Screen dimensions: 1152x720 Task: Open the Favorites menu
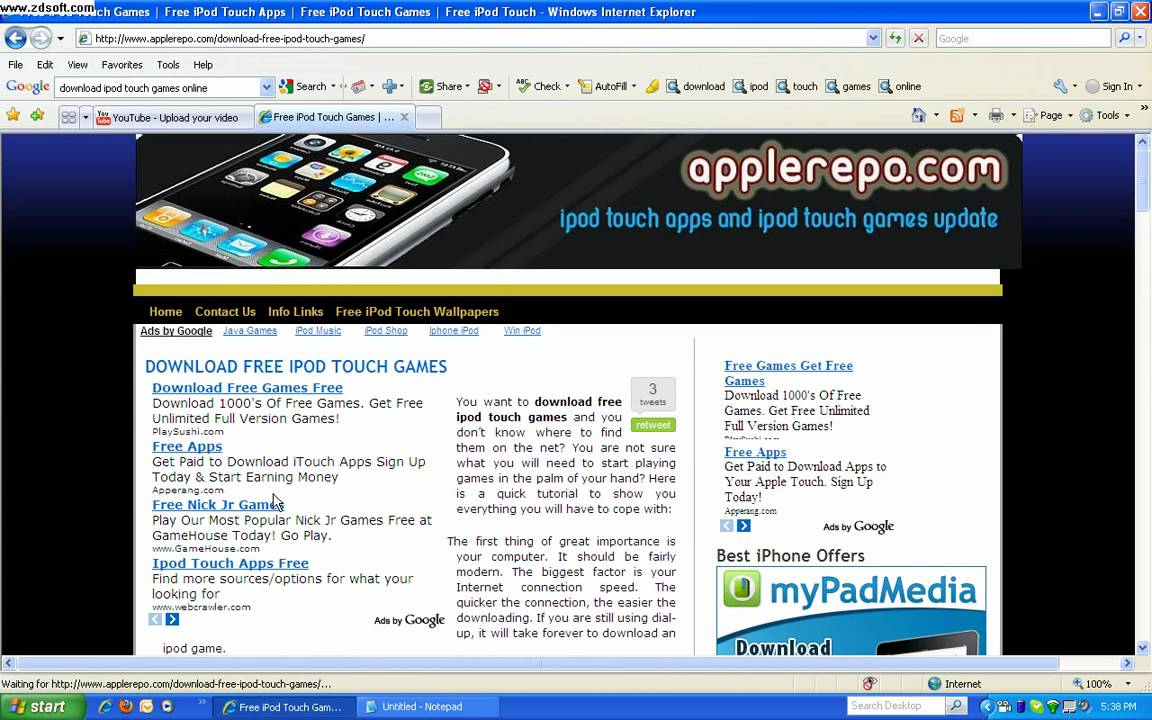122,65
